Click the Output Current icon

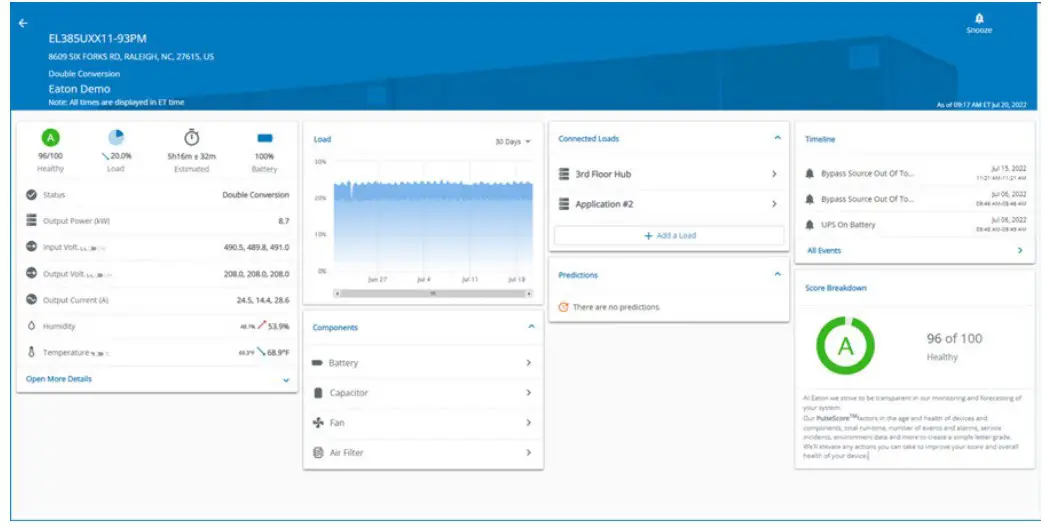click(31, 300)
